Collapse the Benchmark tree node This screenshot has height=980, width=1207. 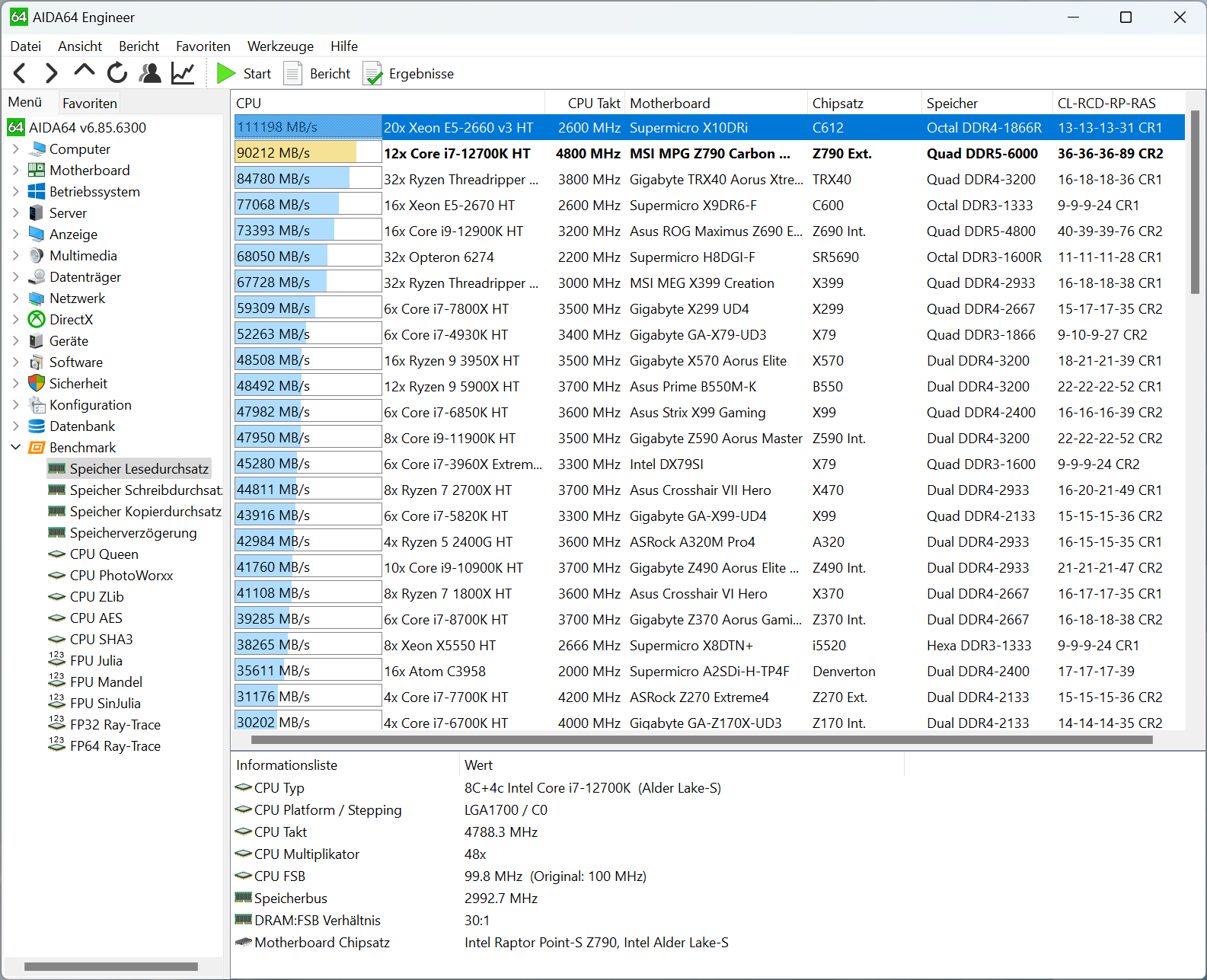coord(16,448)
